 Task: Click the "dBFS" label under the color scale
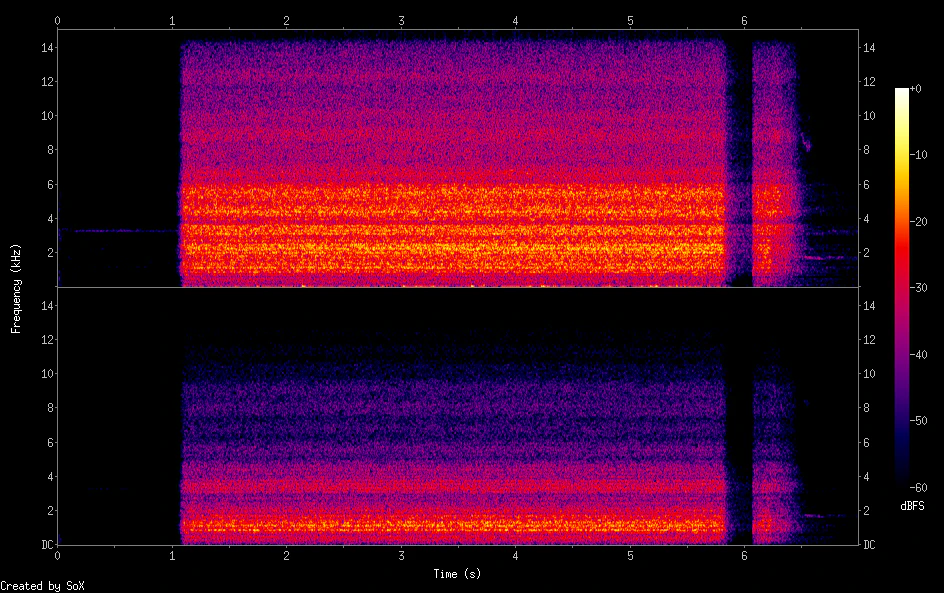point(912,506)
